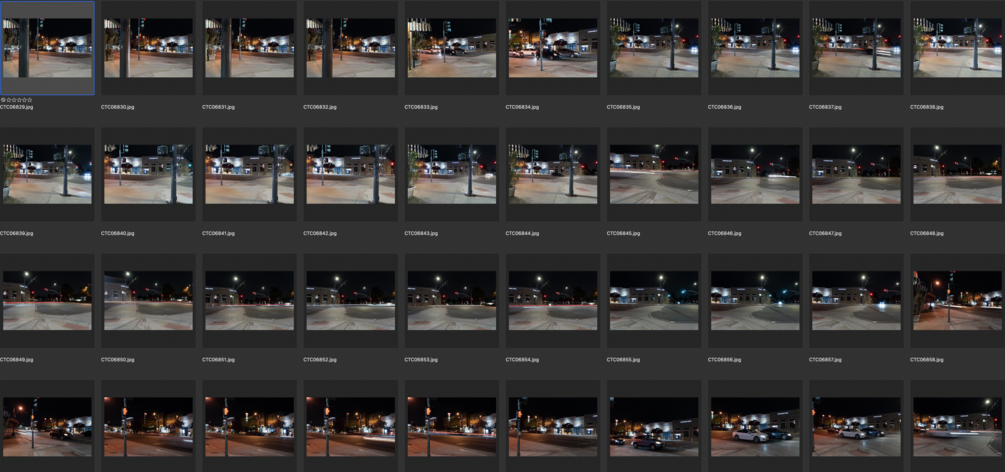
Task: Click the file name CTC06843.jpg
Action: (420, 233)
